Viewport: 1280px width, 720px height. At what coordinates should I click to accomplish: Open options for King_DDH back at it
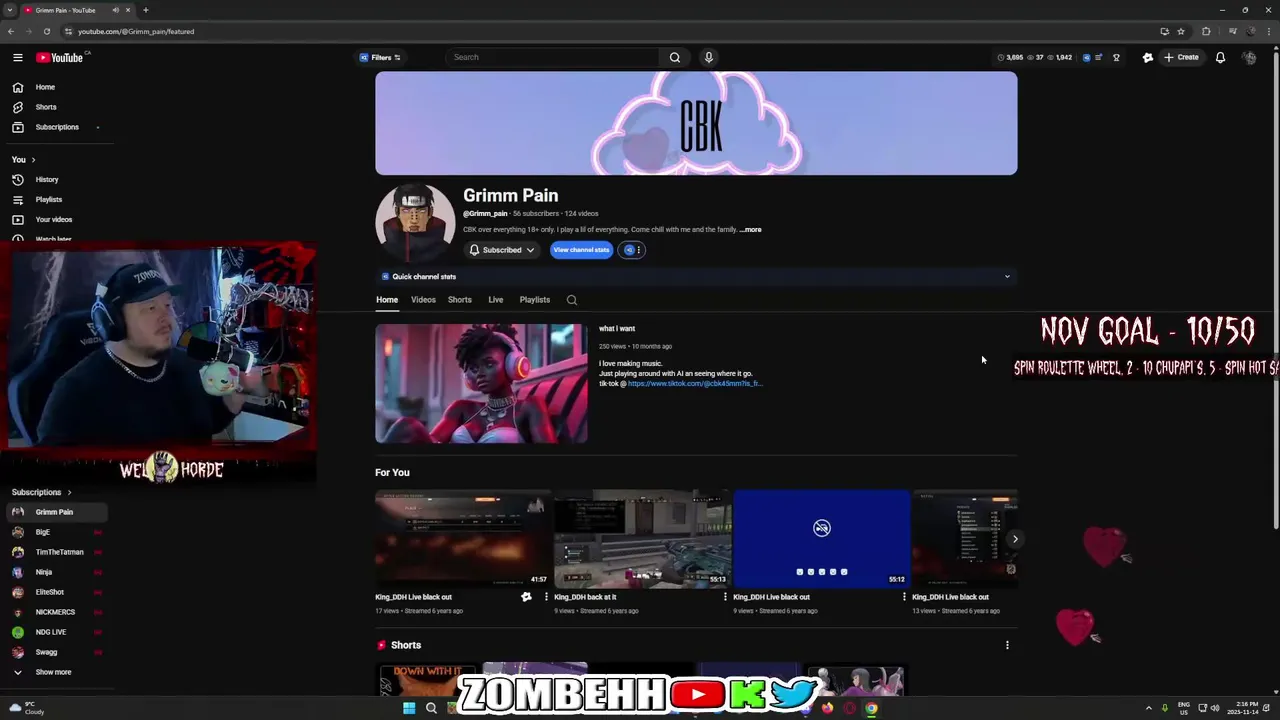(725, 597)
